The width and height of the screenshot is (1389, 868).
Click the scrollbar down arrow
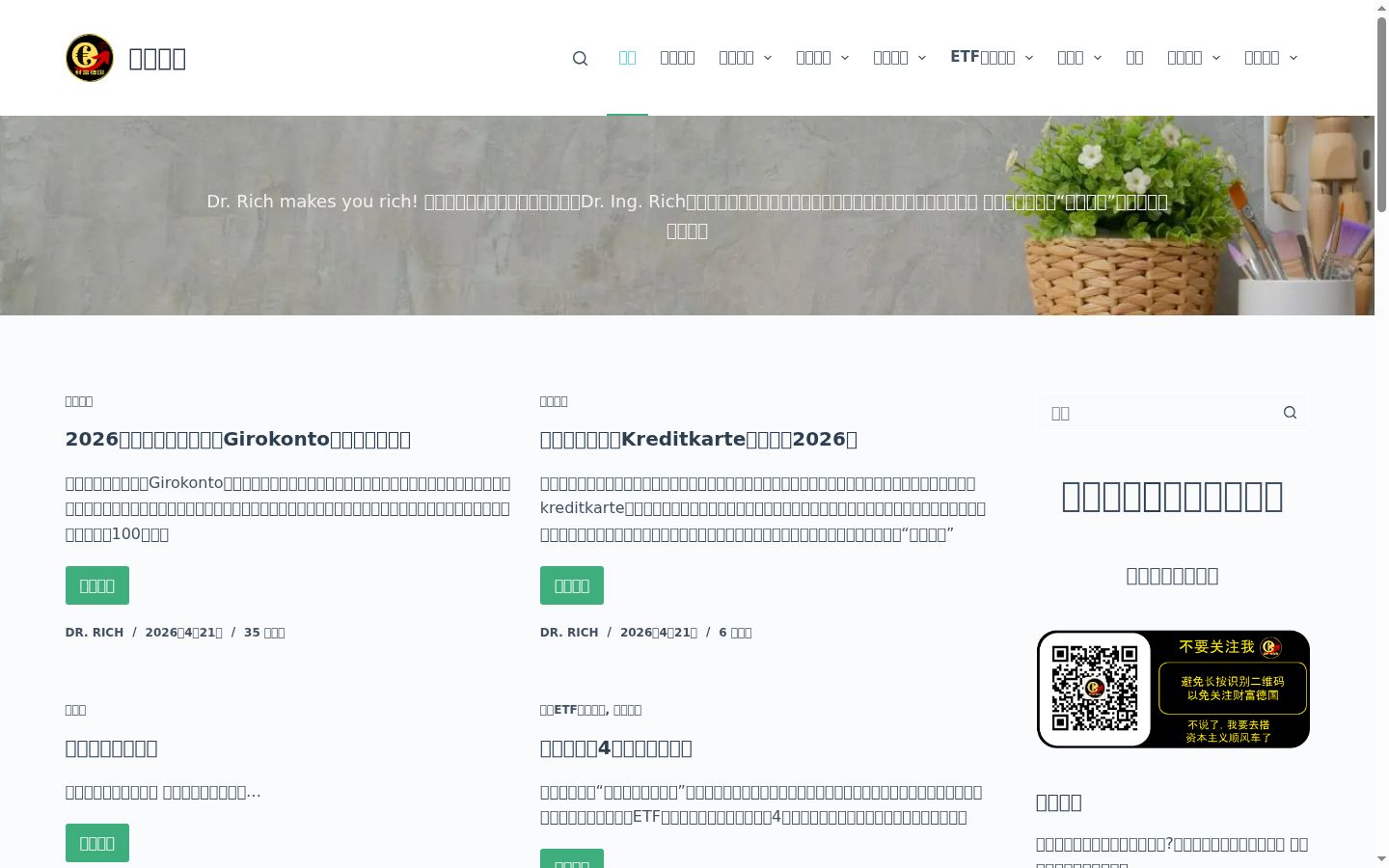click(1381, 859)
